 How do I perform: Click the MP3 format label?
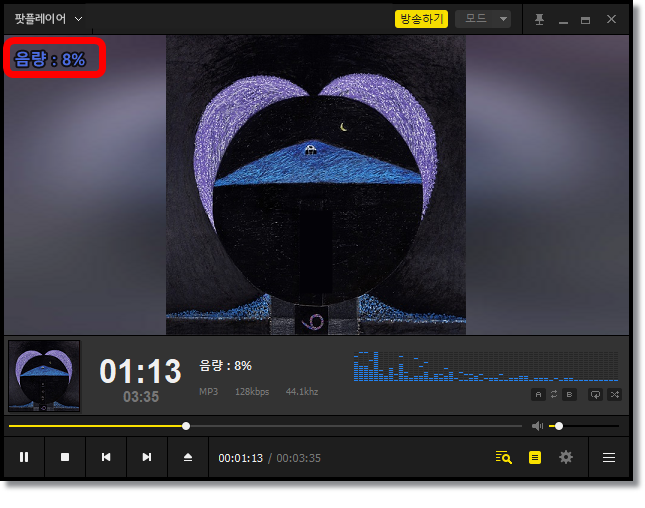tap(209, 392)
